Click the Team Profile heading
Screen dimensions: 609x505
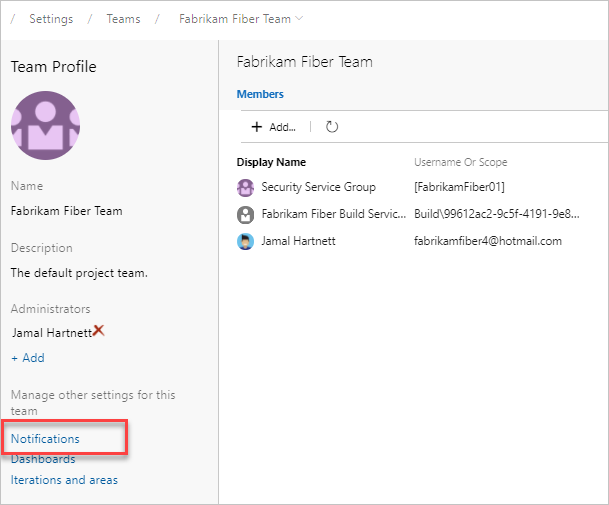(x=54, y=67)
